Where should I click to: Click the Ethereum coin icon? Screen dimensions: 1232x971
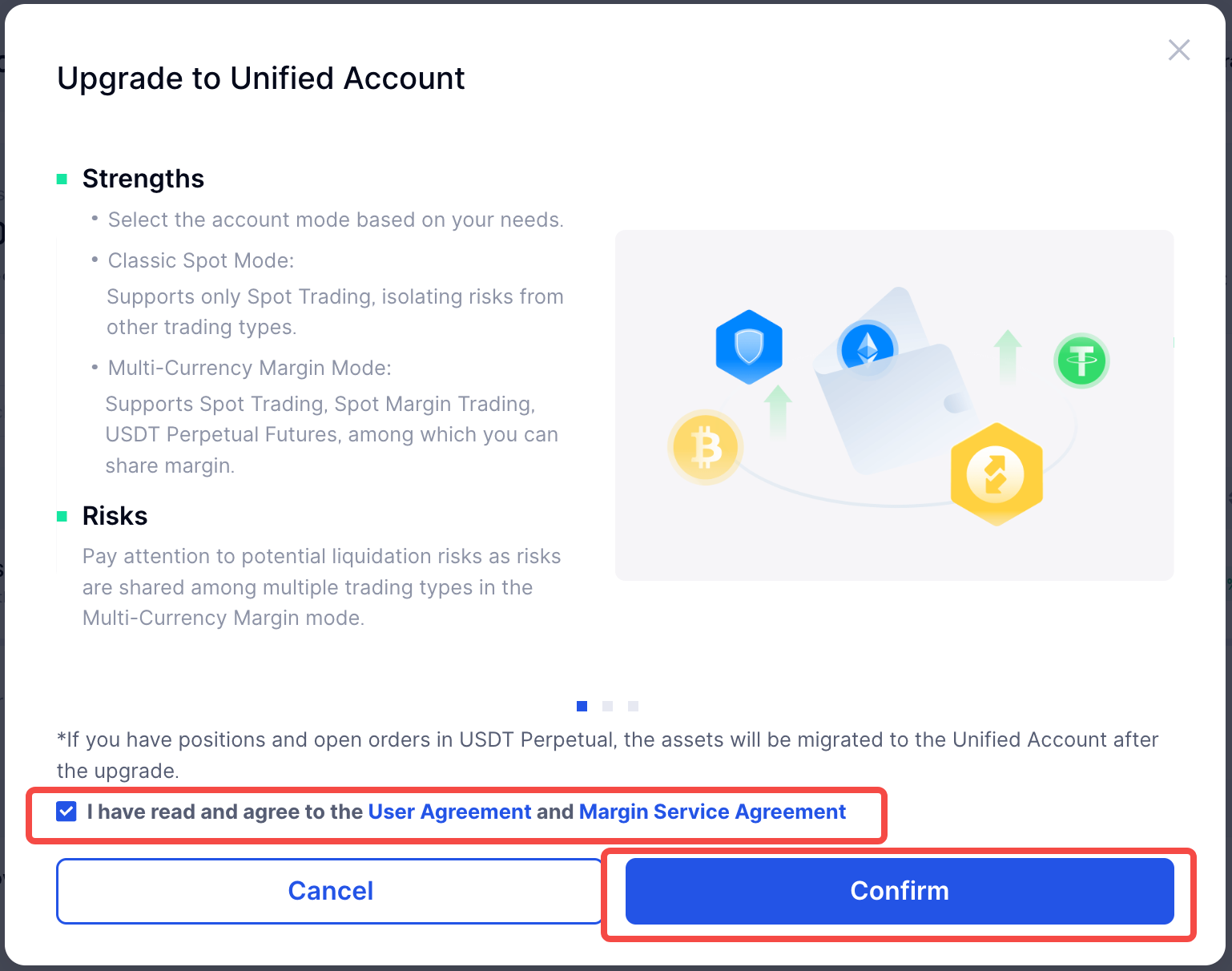tap(867, 349)
